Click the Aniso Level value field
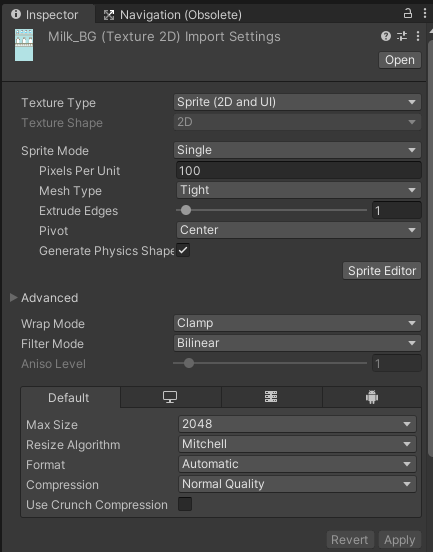Screen dimensions: 433x552 (396, 363)
